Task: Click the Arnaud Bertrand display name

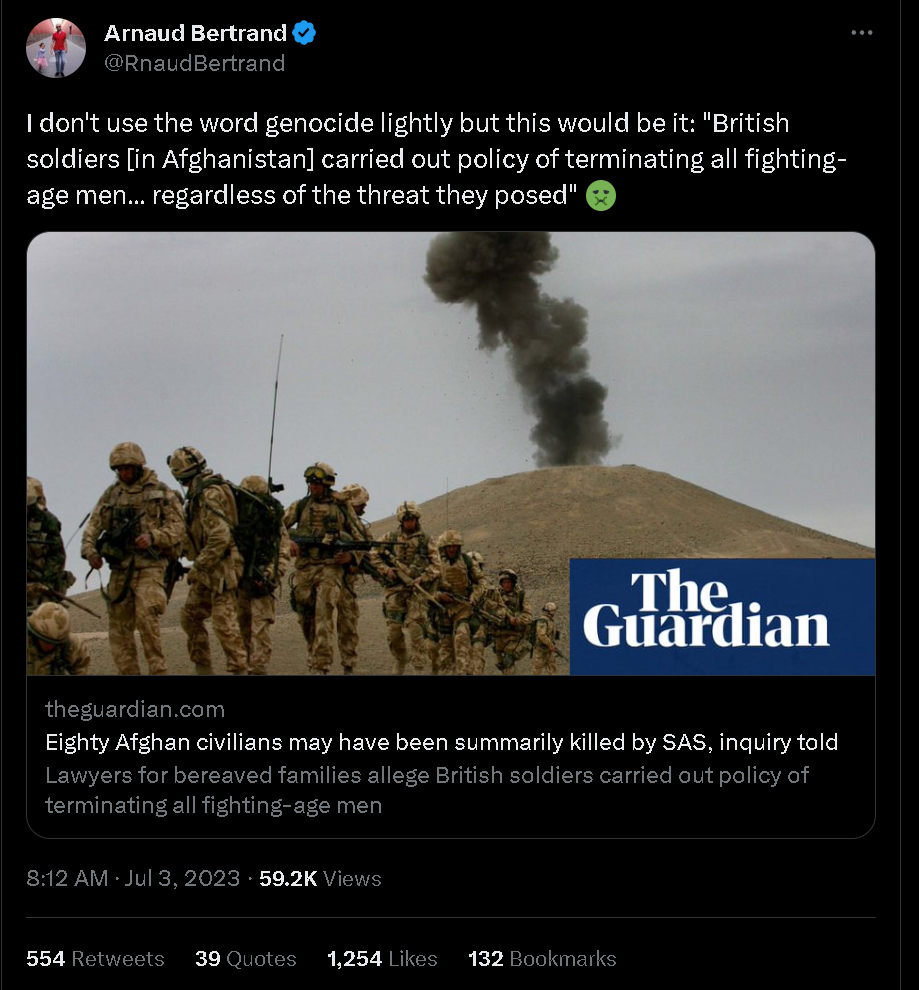Action: click(x=195, y=33)
